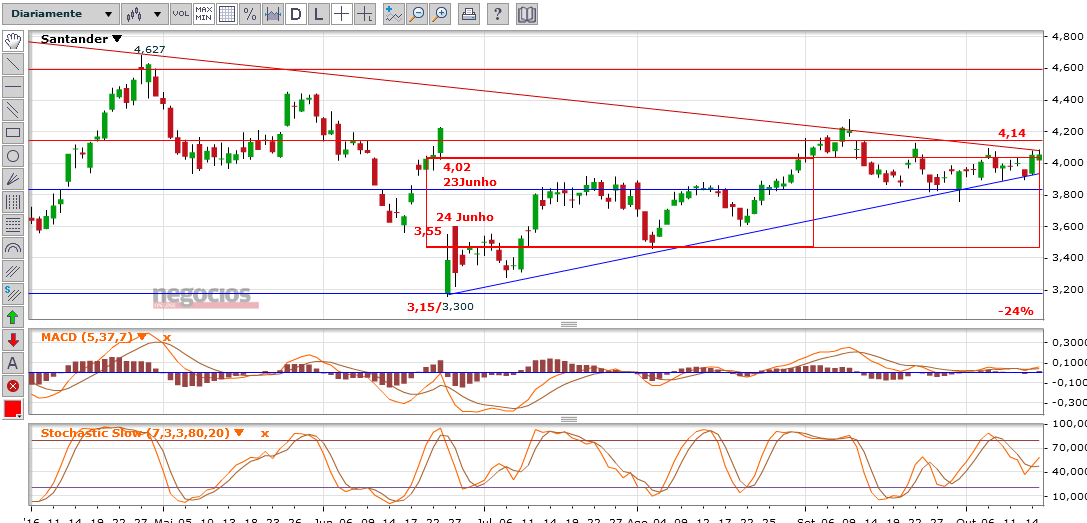
Task: Click the splitter handle above Stochastic panel
Action: click(x=568, y=420)
